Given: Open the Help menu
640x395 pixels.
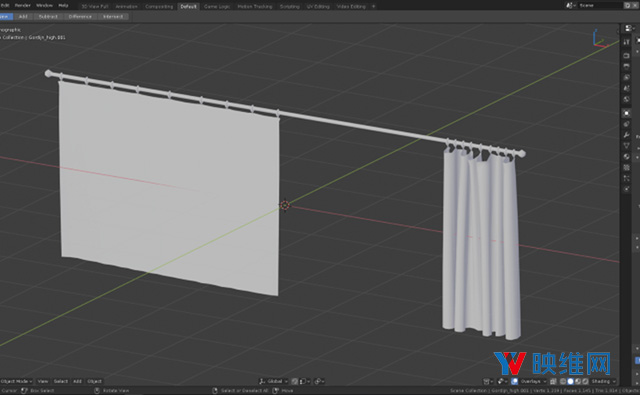Looking at the screenshot, I should pyautogui.click(x=63, y=5).
